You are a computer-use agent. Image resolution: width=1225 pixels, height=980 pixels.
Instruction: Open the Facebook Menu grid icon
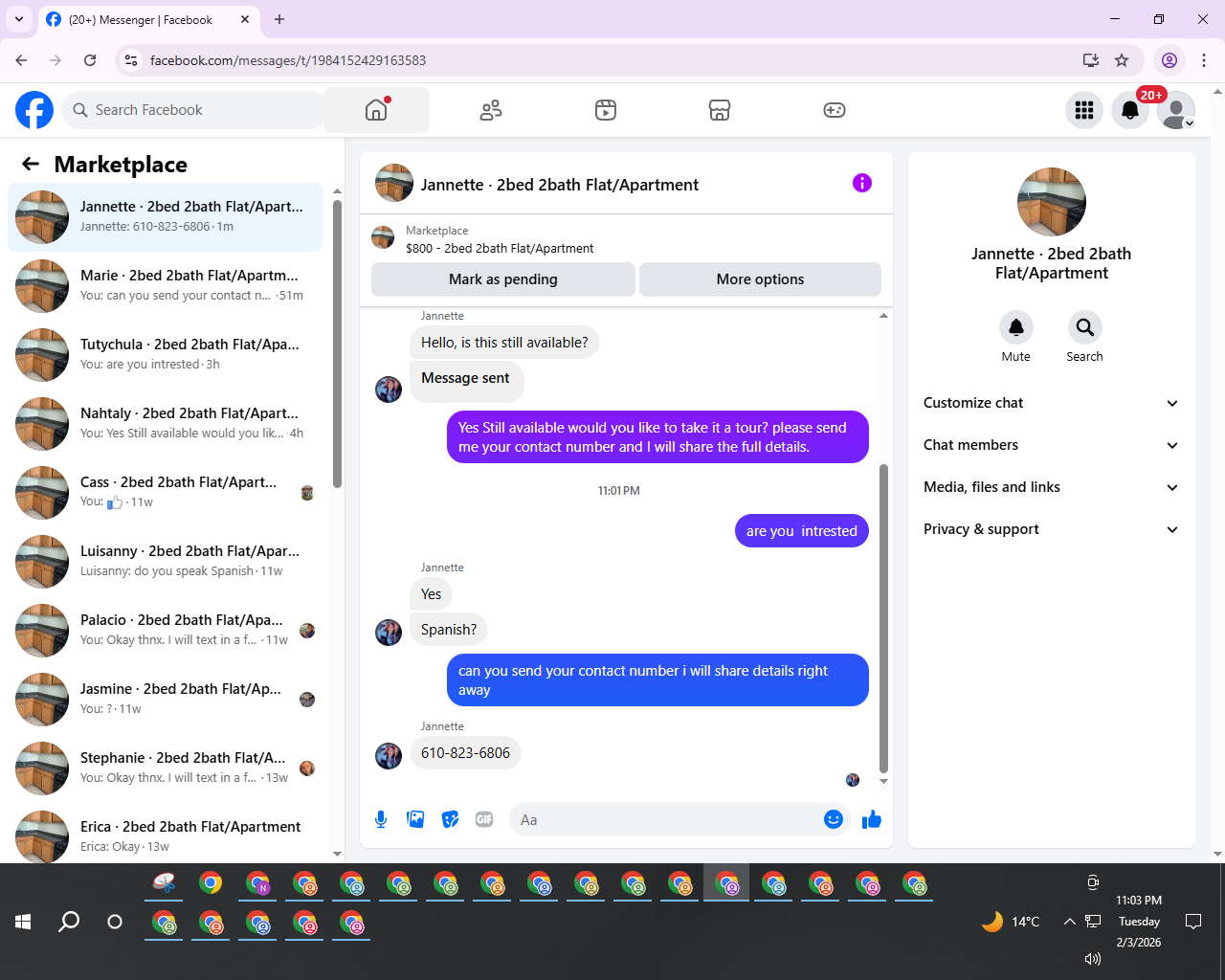(x=1084, y=110)
